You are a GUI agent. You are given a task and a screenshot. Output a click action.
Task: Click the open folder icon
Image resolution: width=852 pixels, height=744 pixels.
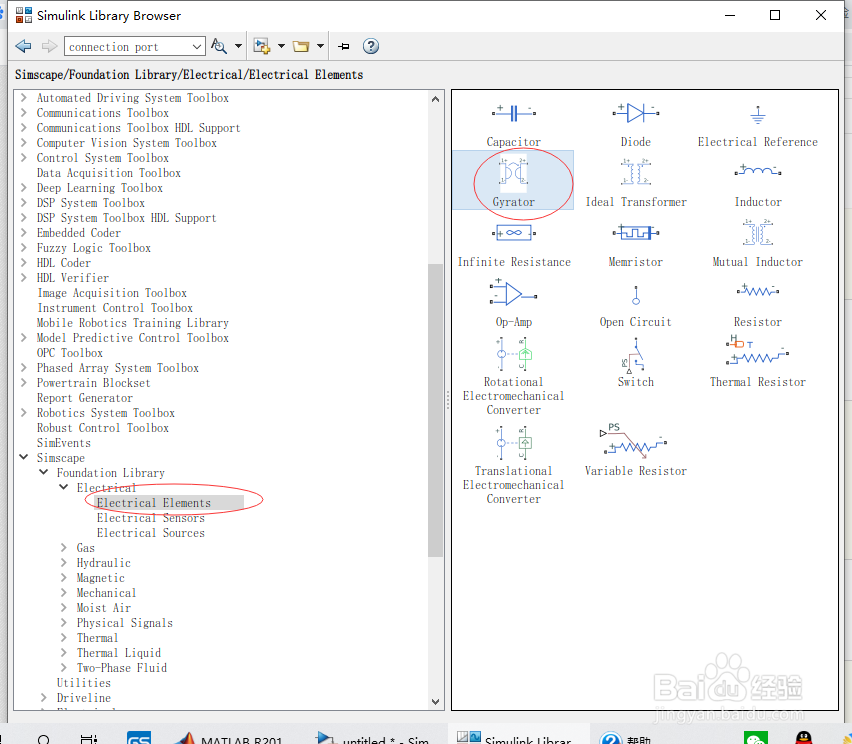click(301, 46)
